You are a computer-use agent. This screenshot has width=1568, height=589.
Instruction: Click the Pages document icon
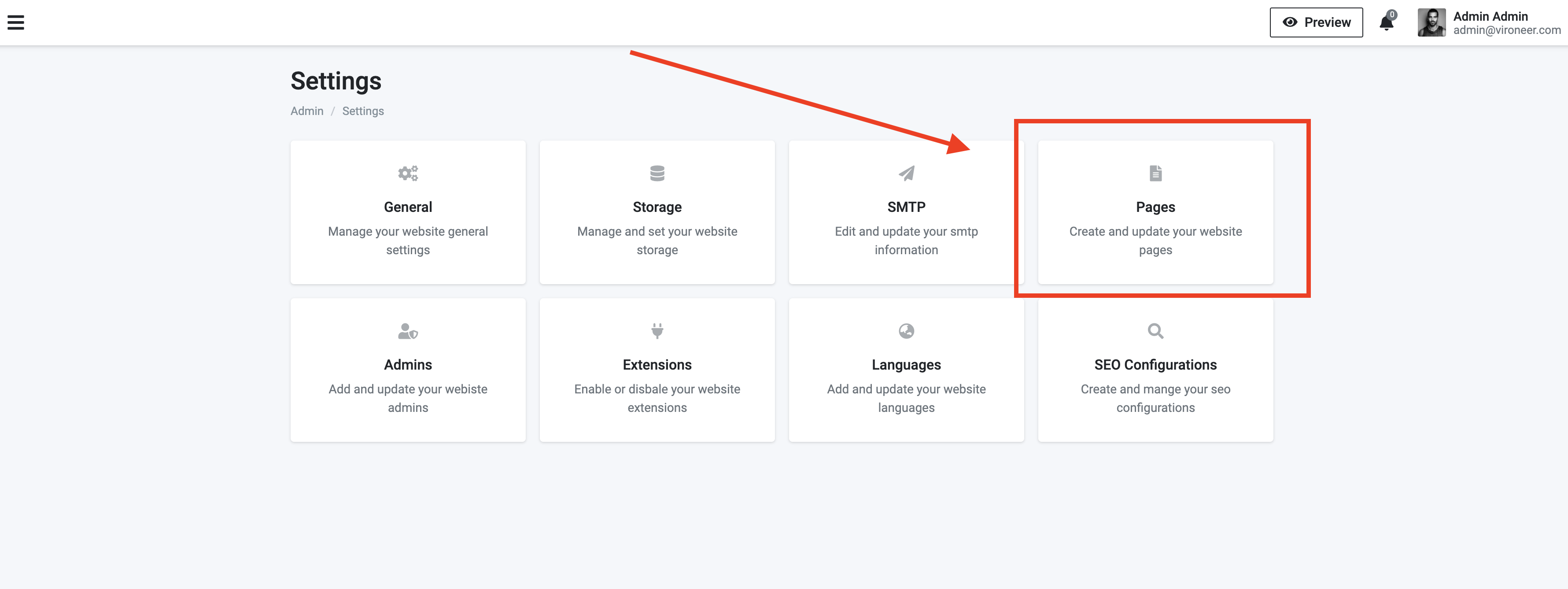pyautogui.click(x=1155, y=174)
